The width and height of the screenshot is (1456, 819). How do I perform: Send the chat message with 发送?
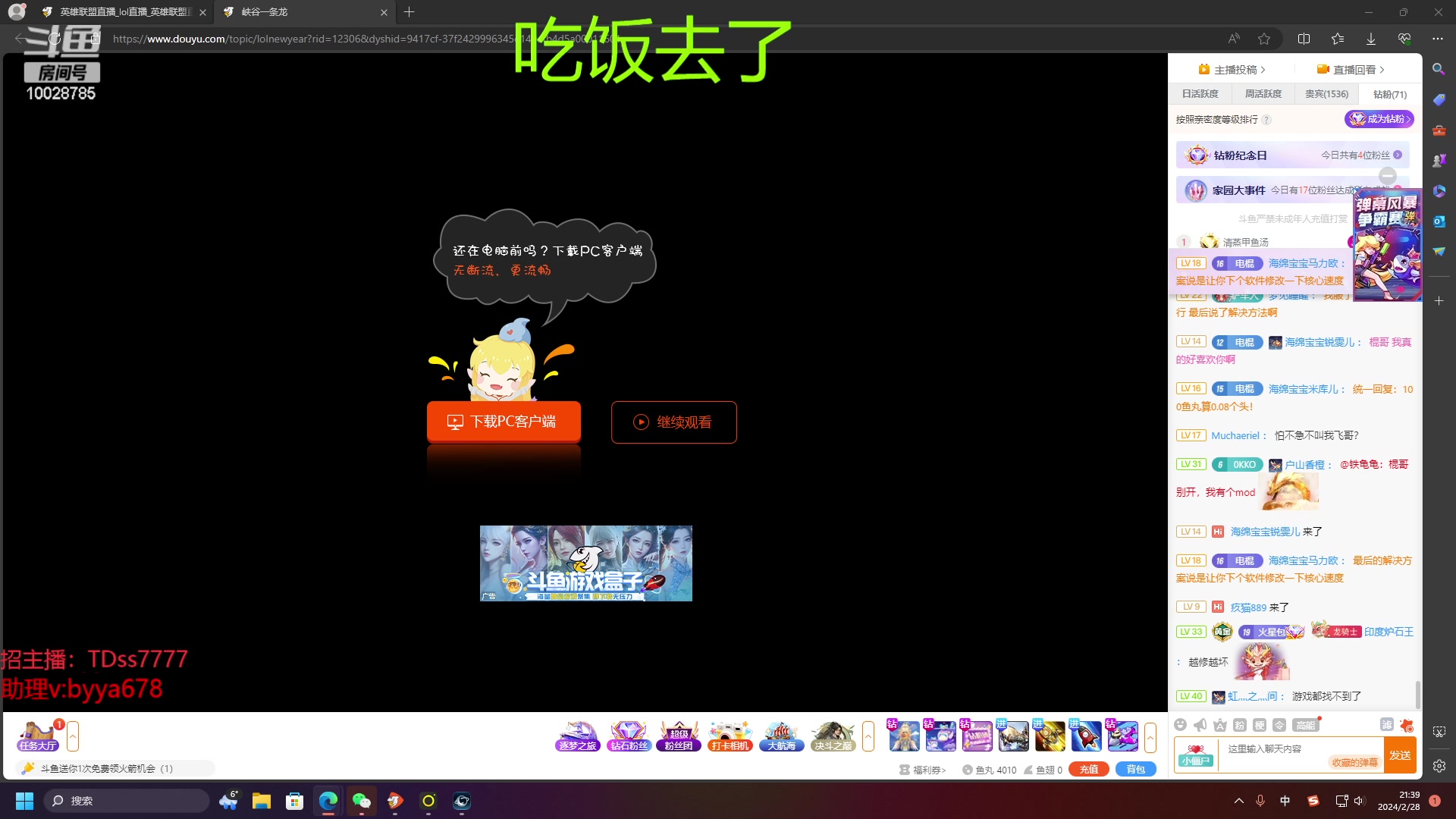(x=1400, y=755)
